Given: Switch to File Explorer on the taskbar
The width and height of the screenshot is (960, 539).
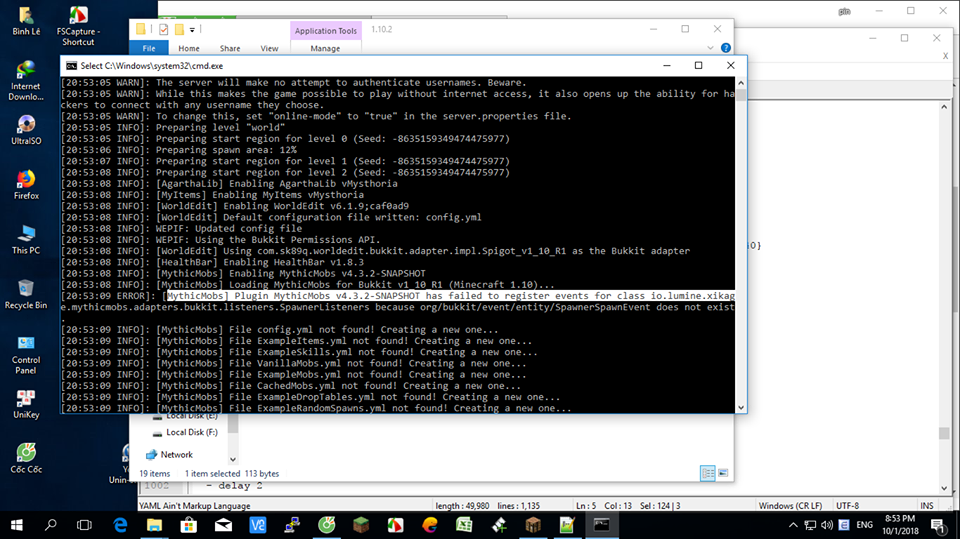Looking at the screenshot, I should pyautogui.click(x=154, y=525).
